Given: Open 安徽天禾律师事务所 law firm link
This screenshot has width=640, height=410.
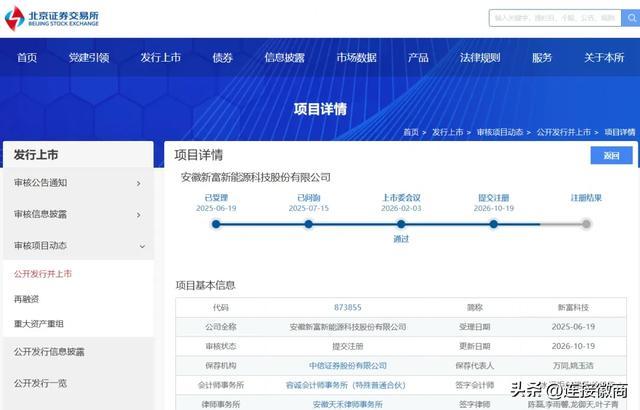Looking at the screenshot, I should [348, 404].
